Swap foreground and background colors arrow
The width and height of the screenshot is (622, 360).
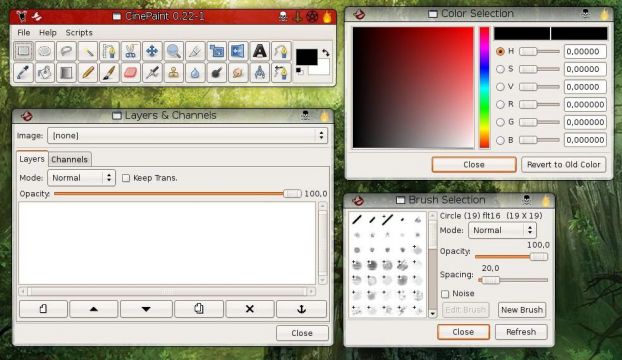click(325, 53)
